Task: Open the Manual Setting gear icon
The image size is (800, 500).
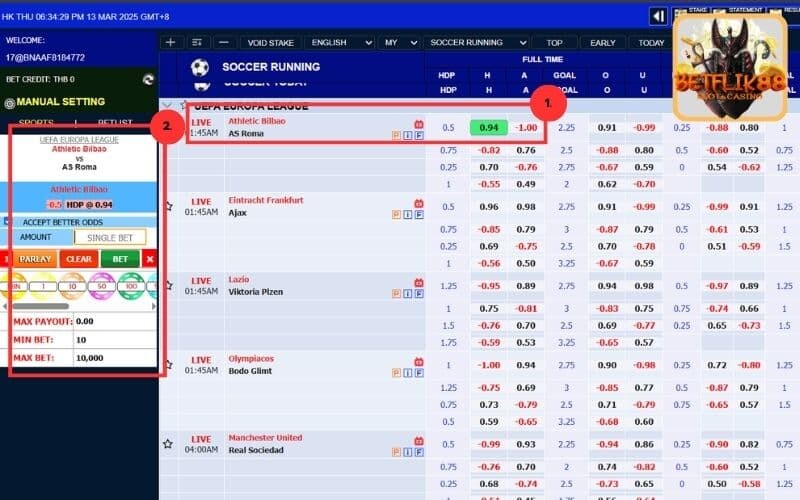Action: point(9,104)
